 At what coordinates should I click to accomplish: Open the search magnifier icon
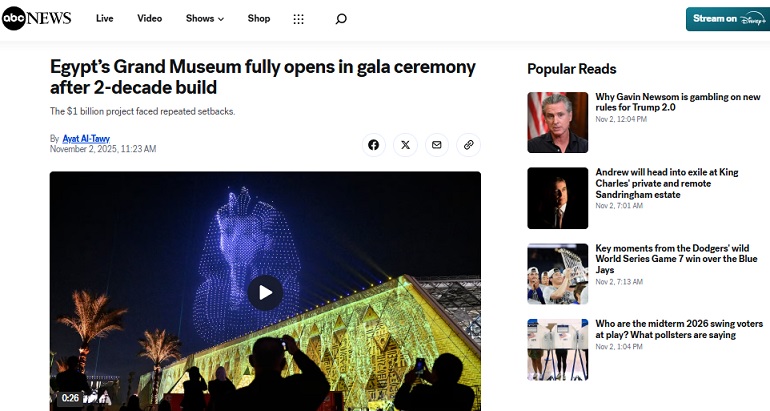pos(341,19)
